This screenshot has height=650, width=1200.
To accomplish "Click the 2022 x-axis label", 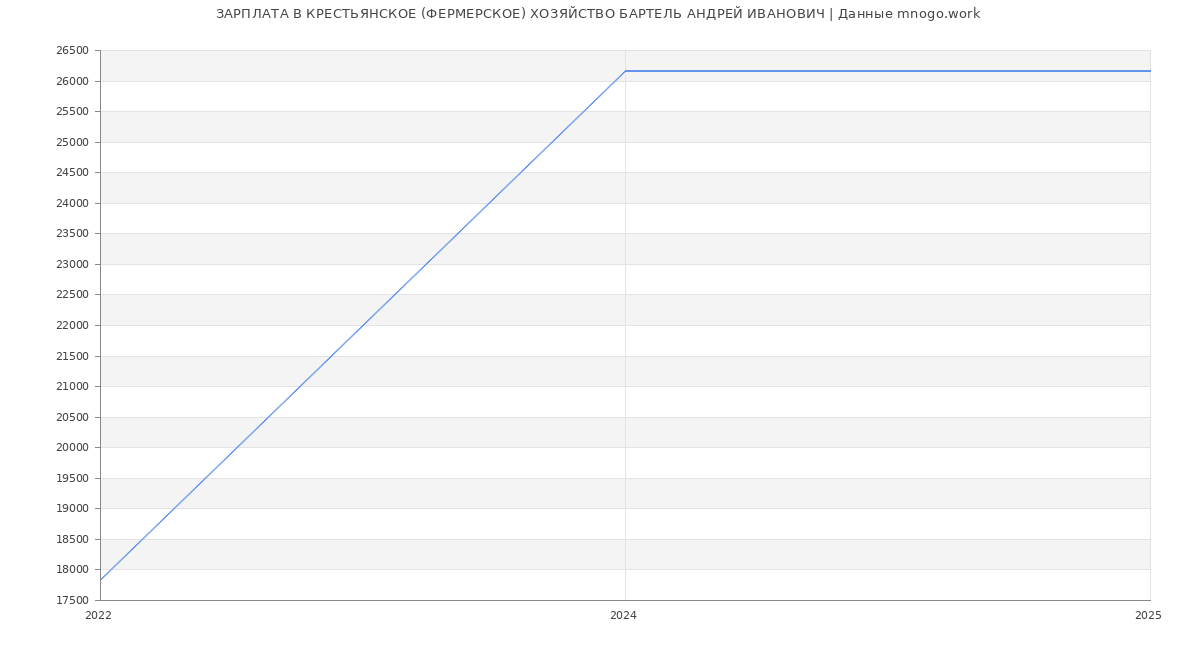I will click(x=98, y=616).
